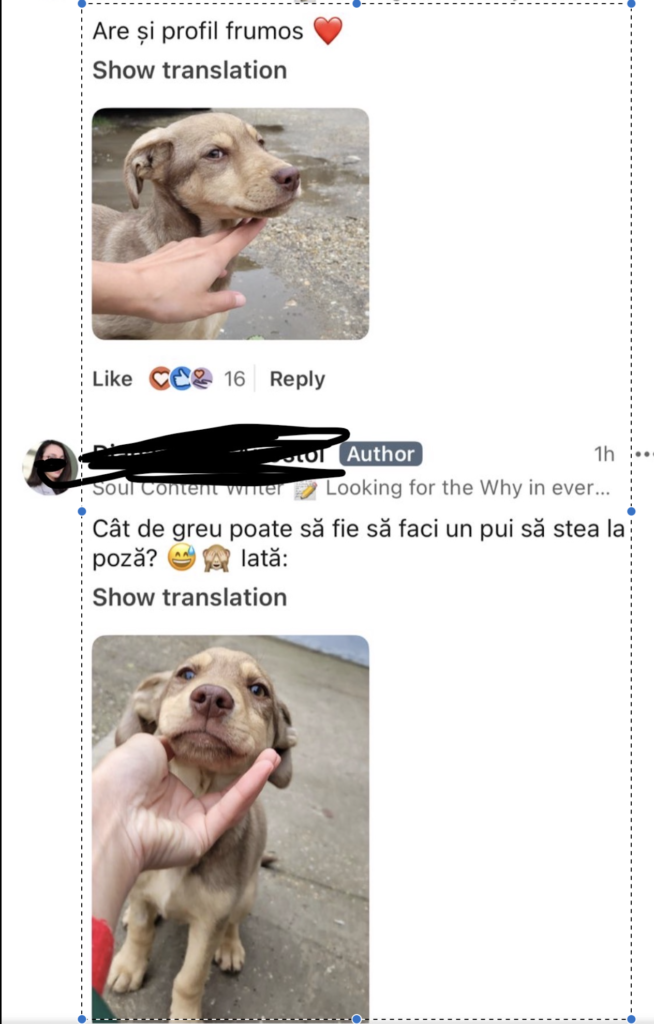
Task: Grab the left-edge middle crop handle
Action: point(82,511)
